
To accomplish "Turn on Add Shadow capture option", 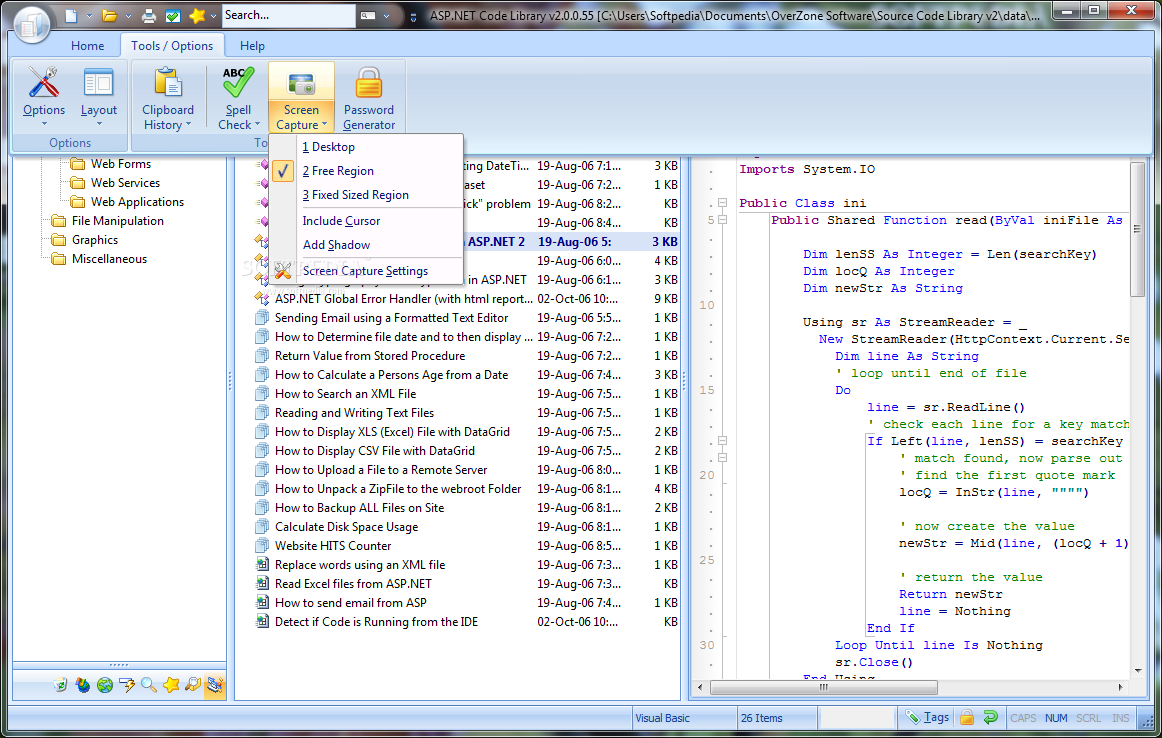I will [x=336, y=245].
